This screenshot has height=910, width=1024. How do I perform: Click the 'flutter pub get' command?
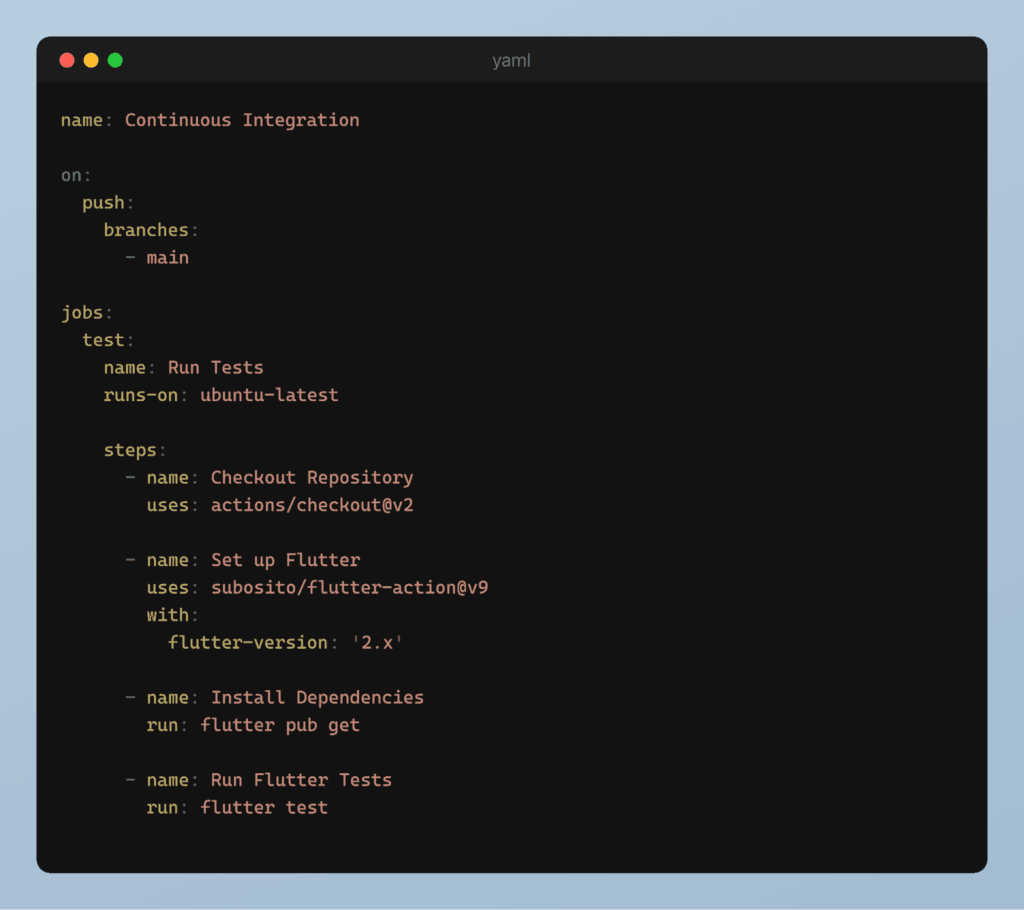[280, 725]
